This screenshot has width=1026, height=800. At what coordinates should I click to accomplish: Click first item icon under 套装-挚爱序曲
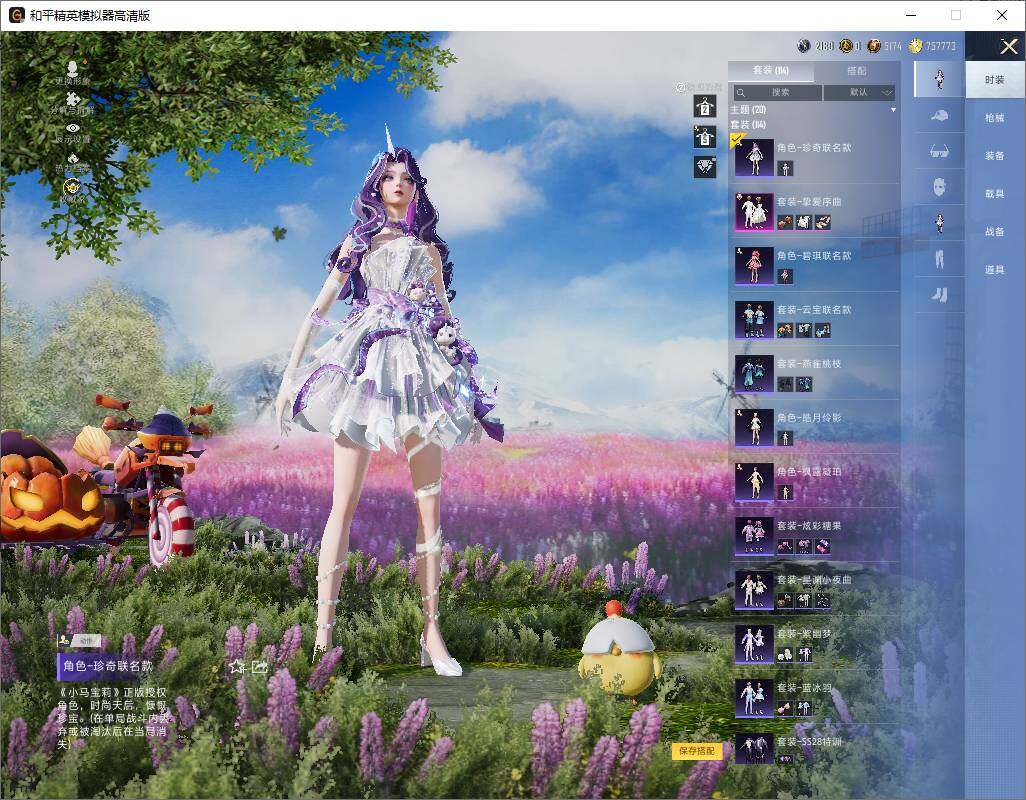[785, 222]
